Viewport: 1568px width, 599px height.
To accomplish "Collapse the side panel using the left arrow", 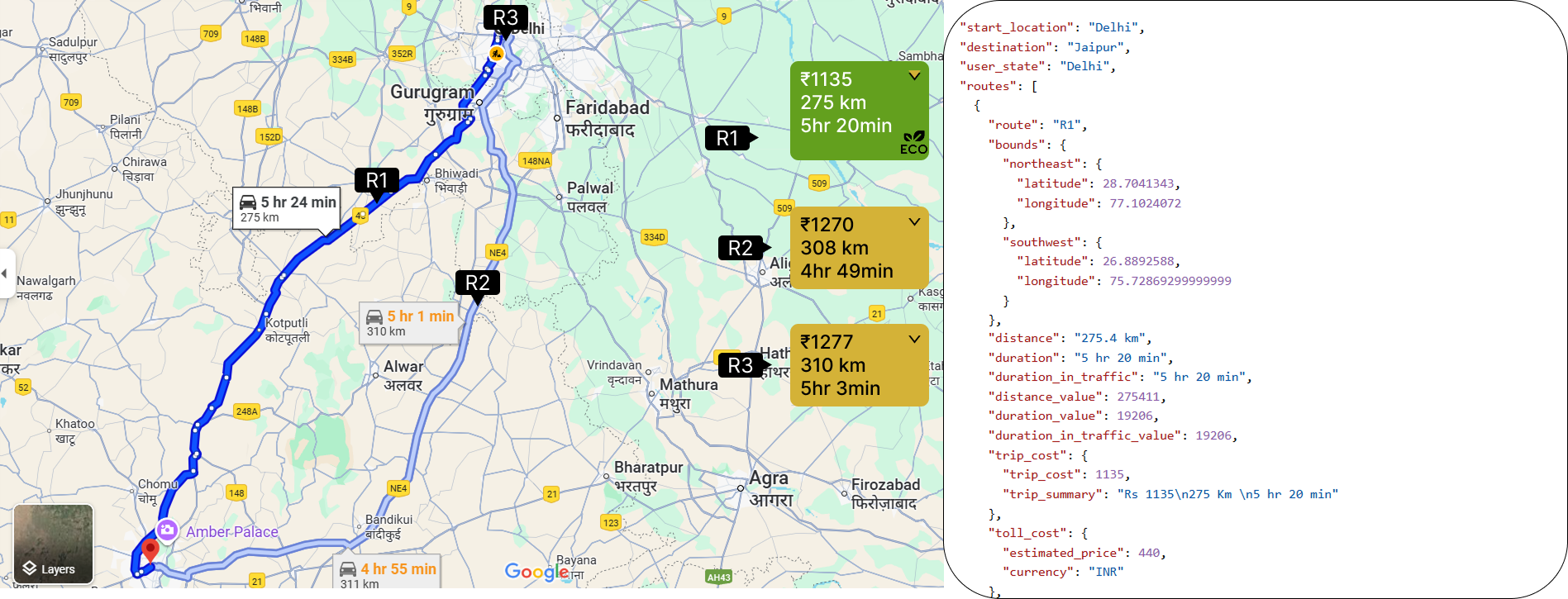I will [5, 273].
